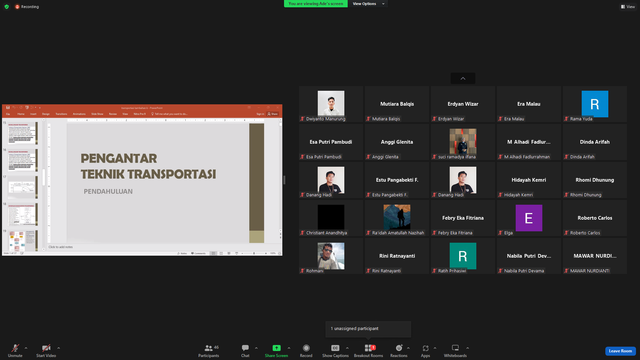Screen dimensions: 640x360
Task: Select suci ramadya ifana's video tile
Action: click(462, 142)
